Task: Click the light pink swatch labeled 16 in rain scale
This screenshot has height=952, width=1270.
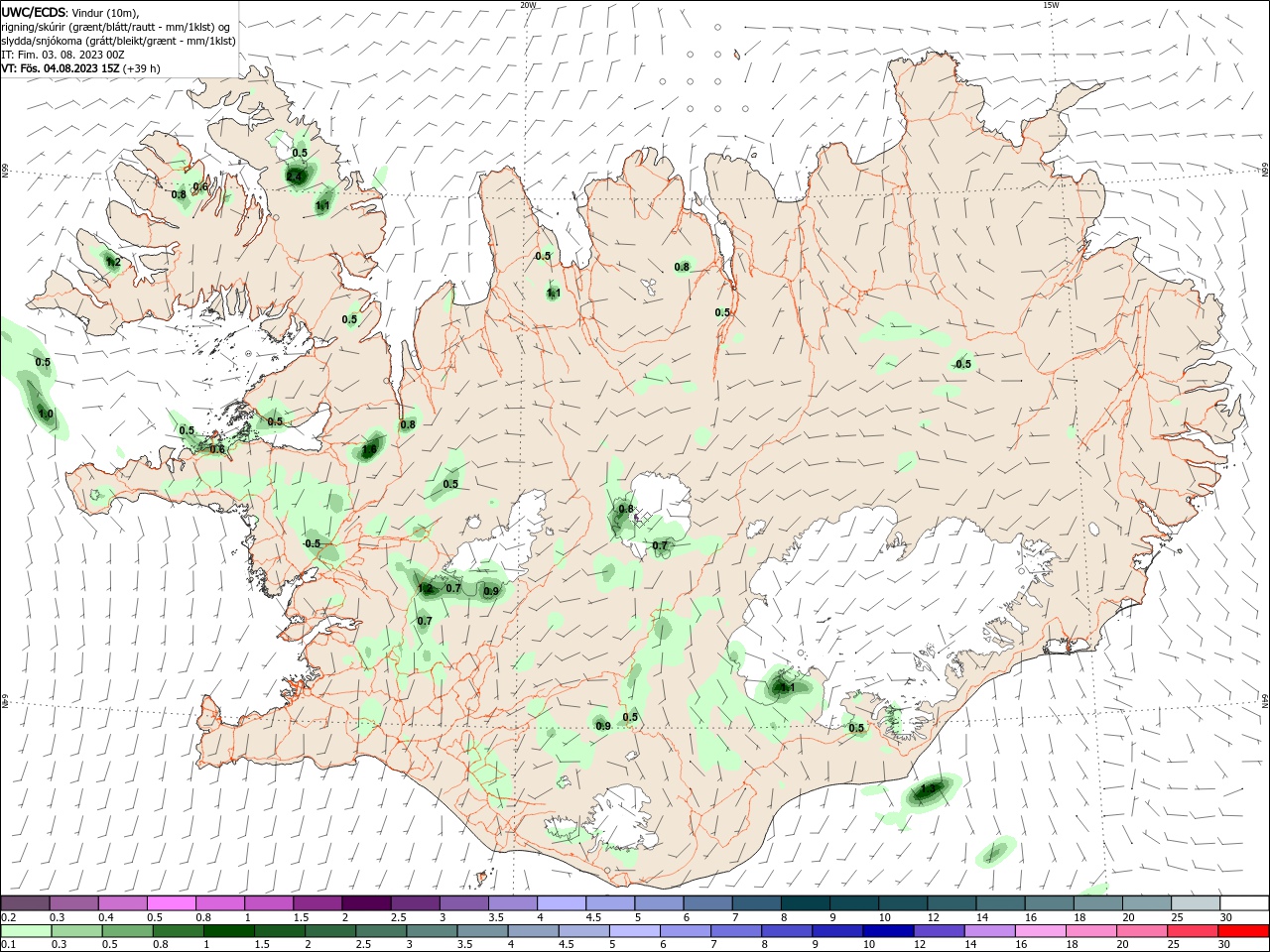Action: [x=1040, y=931]
